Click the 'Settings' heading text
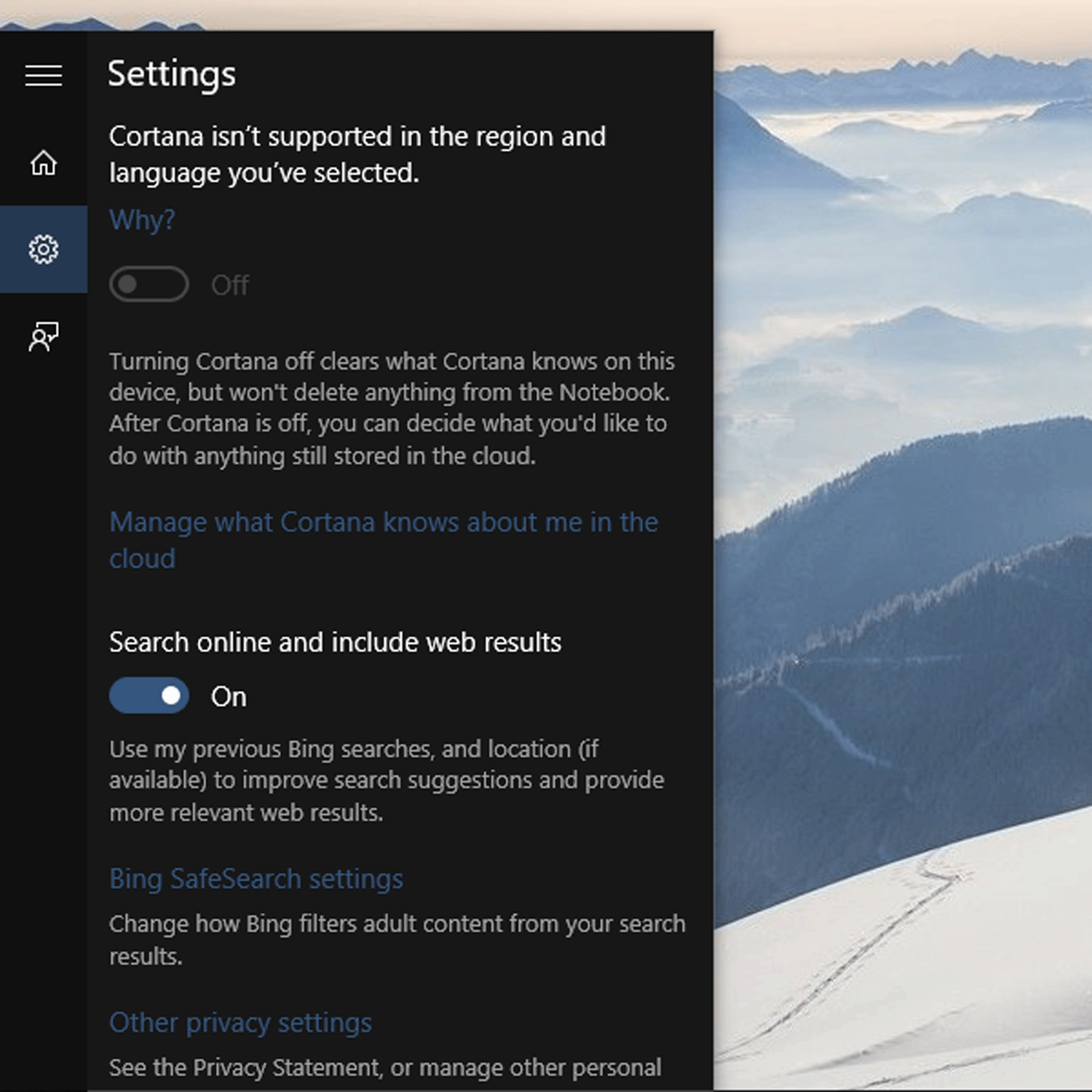Image resolution: width=1092 pixels, height=1092 pixels. 172,74
